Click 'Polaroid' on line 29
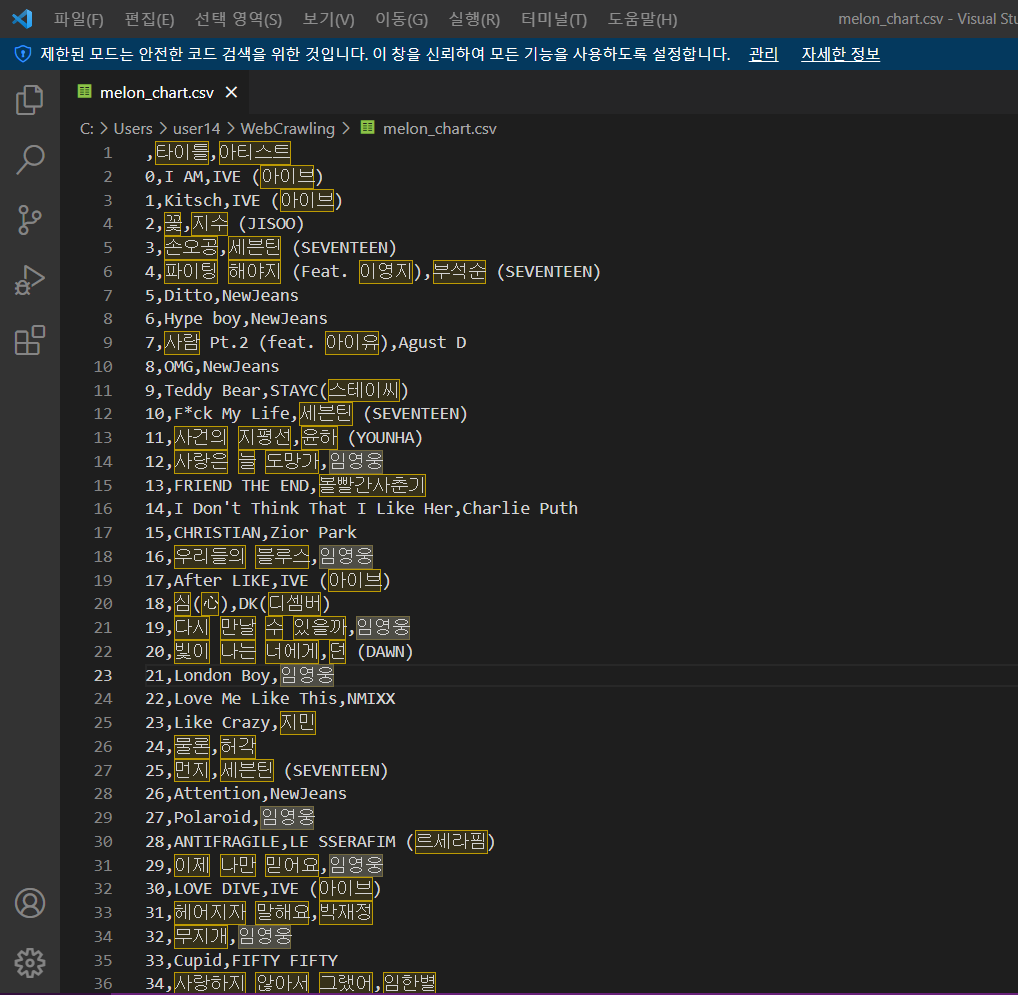The image size is (1018, 995). pyautogui.click(x=212, y=818)
